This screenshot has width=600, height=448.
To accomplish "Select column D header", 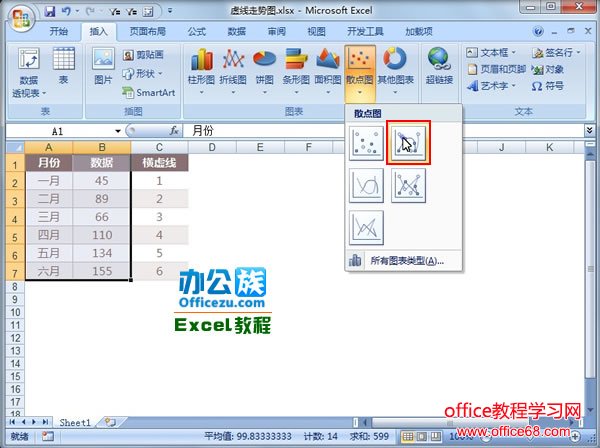I will 212,147.
